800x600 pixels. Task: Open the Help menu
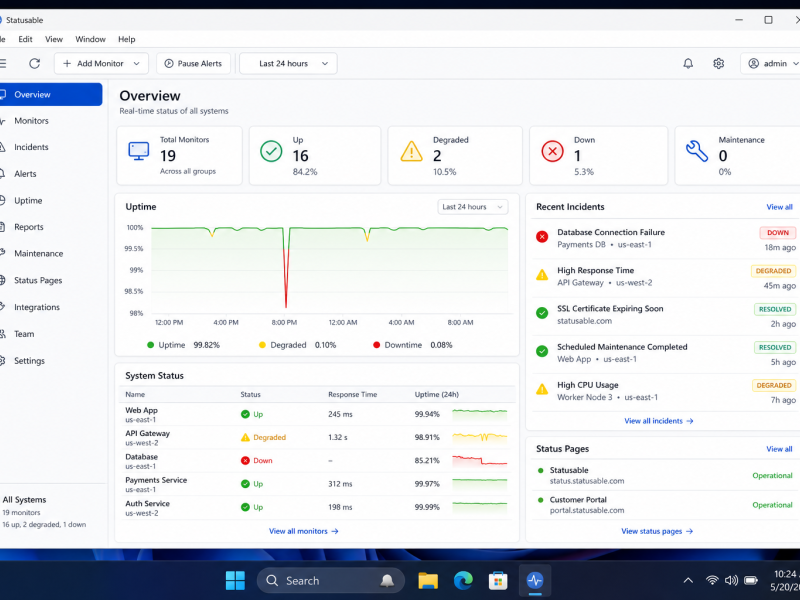(127, 39)
